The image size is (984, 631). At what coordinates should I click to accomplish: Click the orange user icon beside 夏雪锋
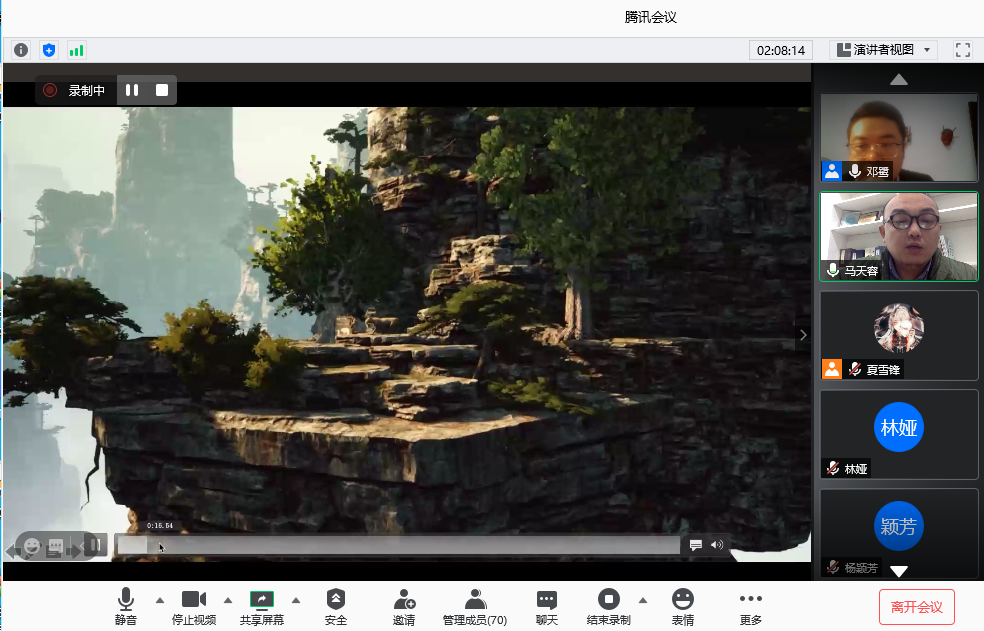832,369
